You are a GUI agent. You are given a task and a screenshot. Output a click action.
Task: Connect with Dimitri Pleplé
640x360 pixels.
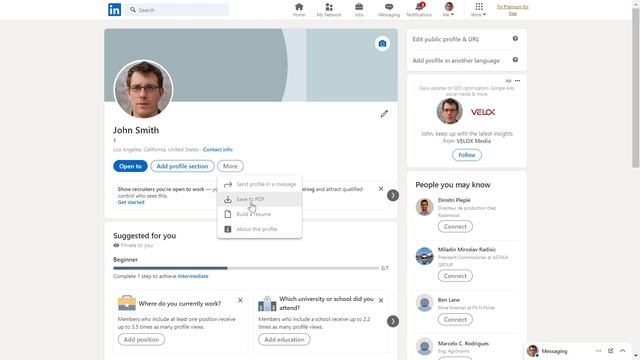455,227
